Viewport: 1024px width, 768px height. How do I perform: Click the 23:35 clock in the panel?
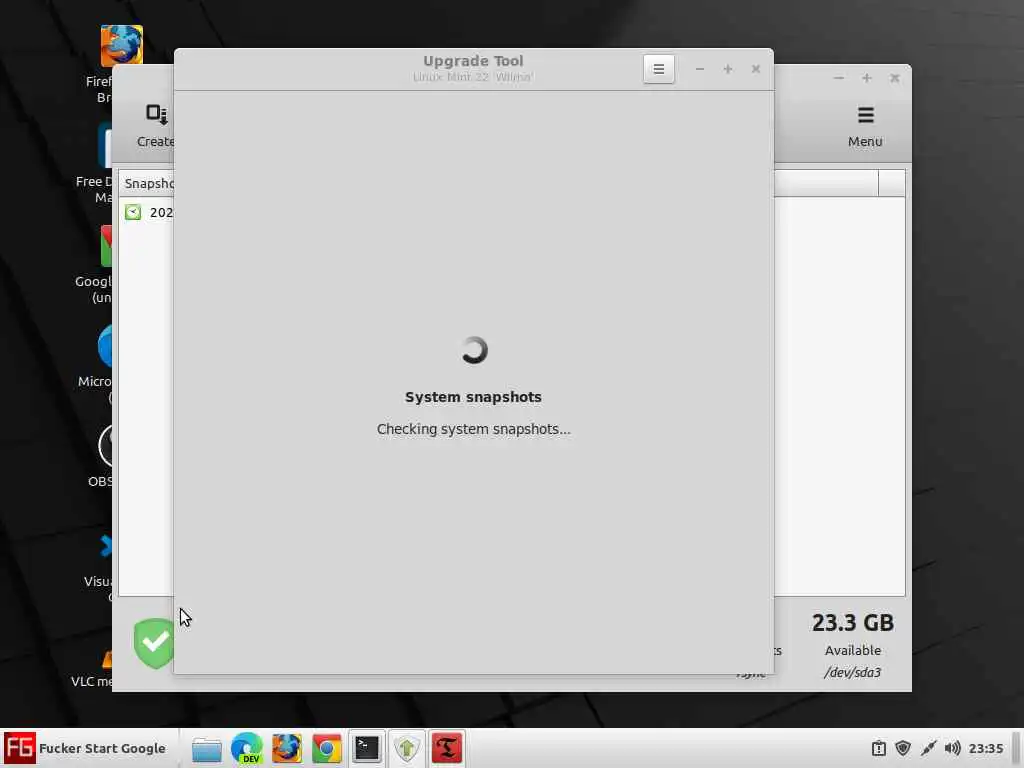point(985,748)
